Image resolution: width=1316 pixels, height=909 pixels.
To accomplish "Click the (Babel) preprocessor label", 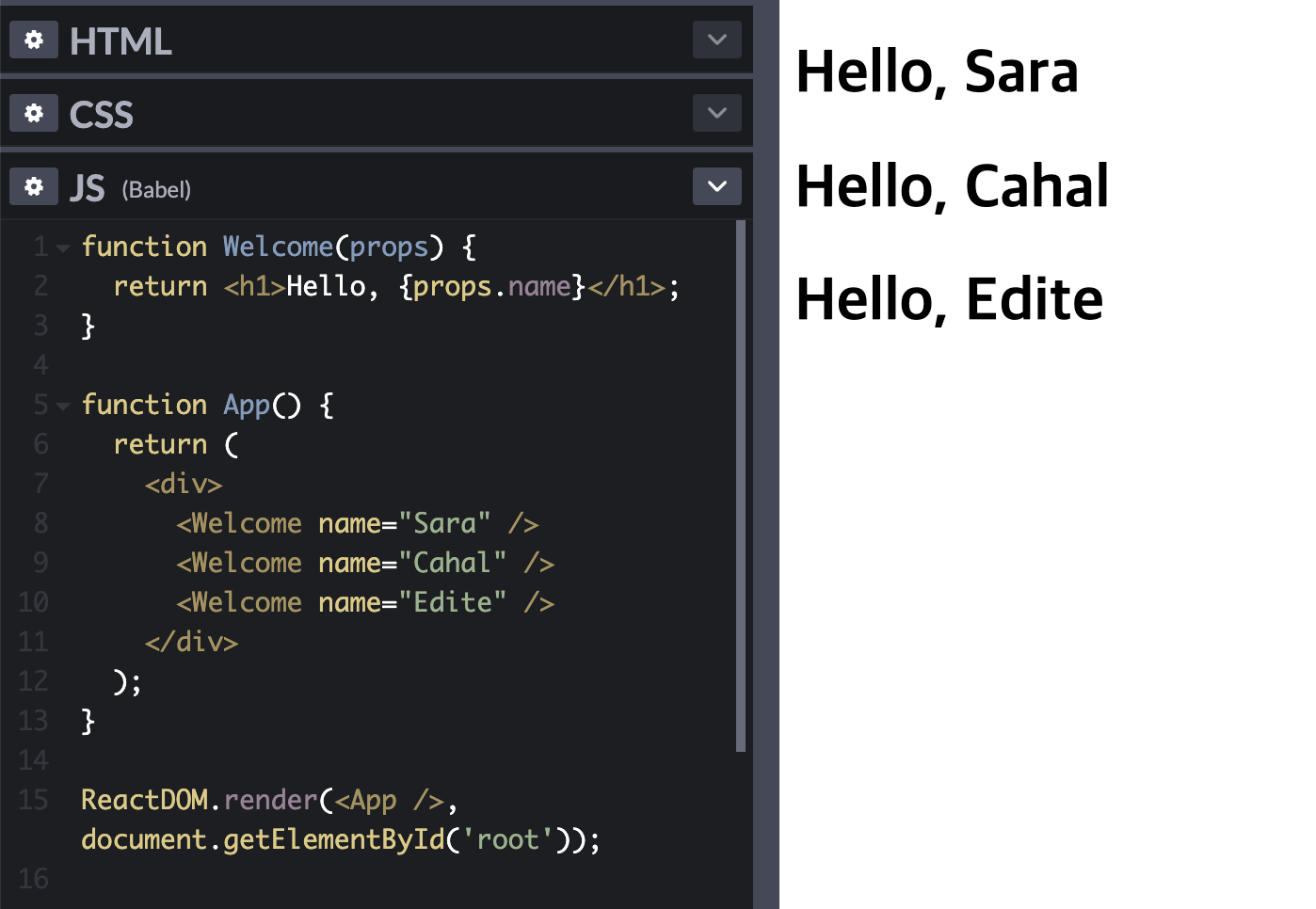I will [156, 190].
